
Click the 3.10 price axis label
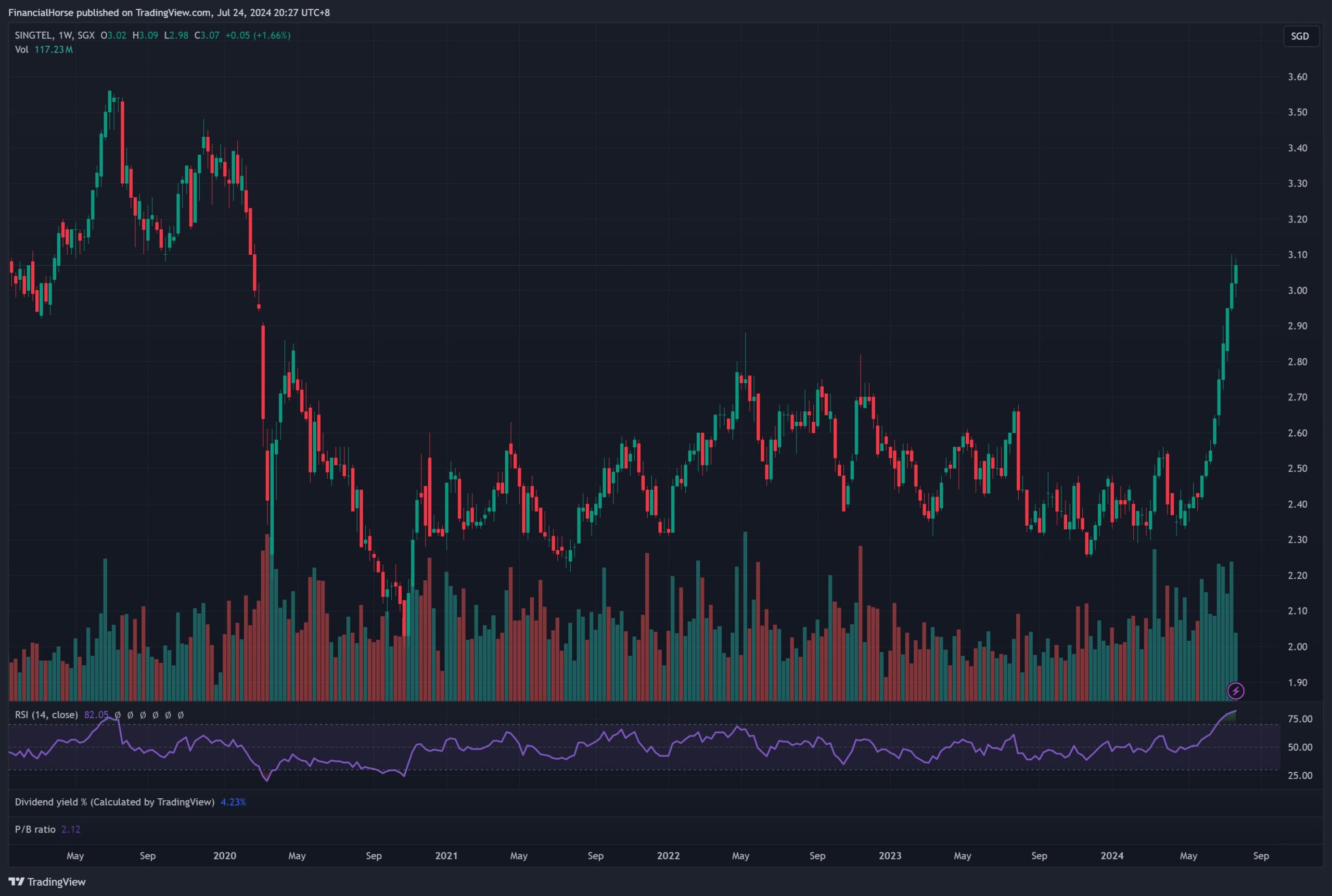pos(1297,255)
